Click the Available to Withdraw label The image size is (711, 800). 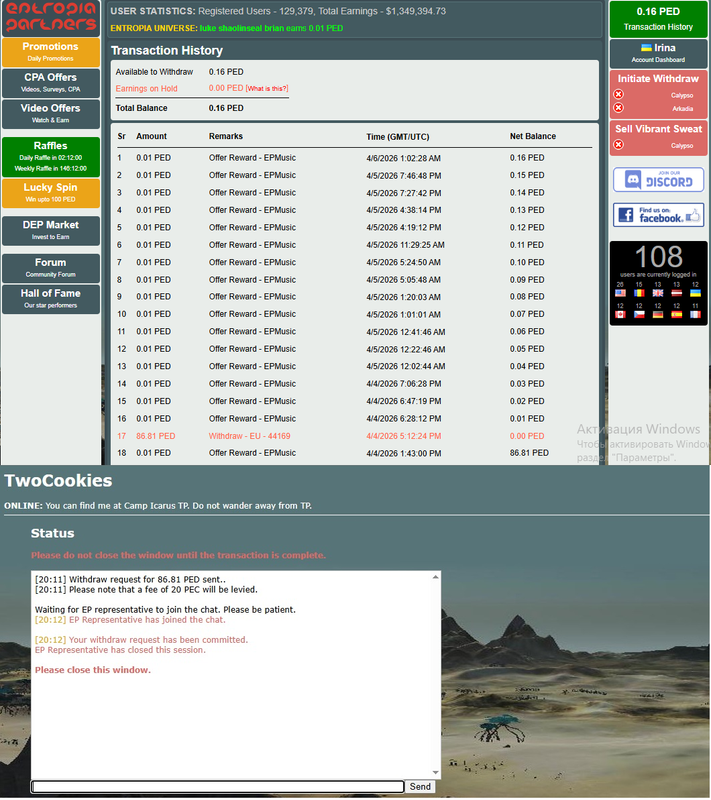(x=154, y=72)
